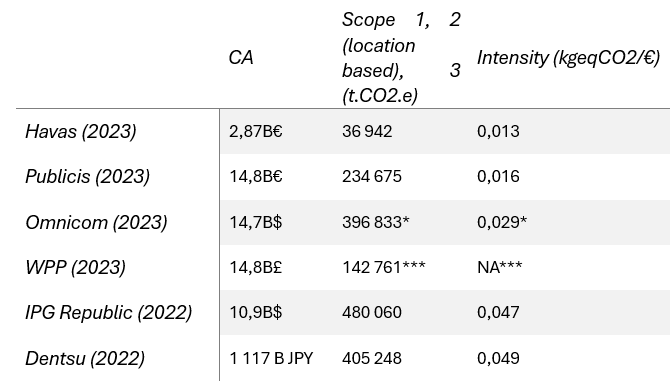Select the 234 675 emissions cell
The image size is (670, 381).
(372, 177)
